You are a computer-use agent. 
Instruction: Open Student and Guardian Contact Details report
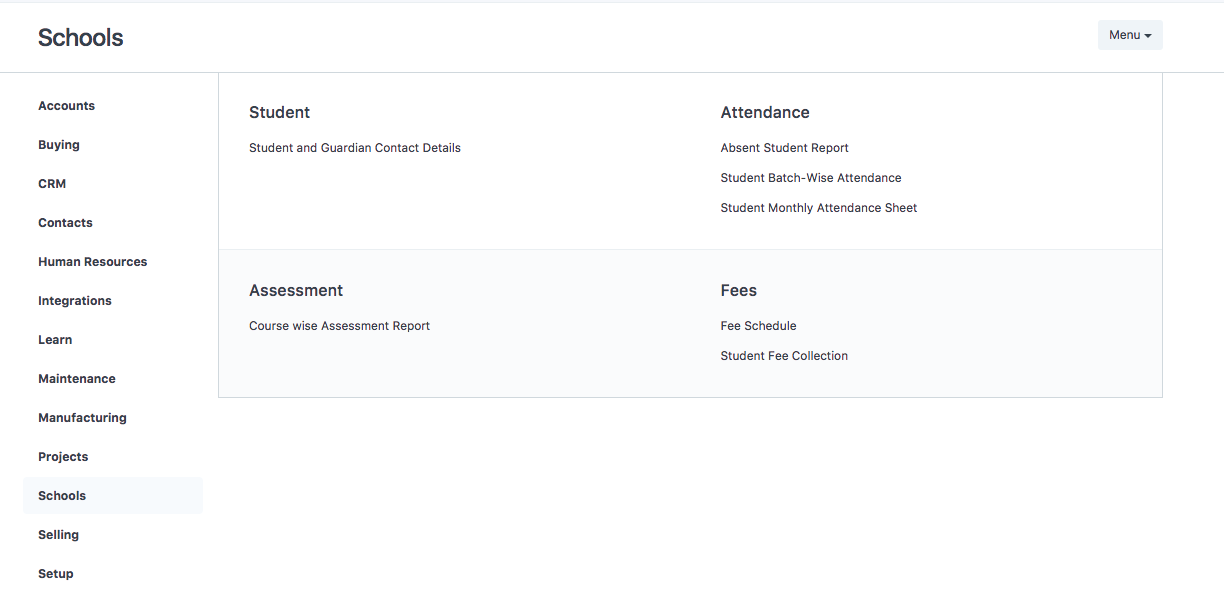[355, 147]
